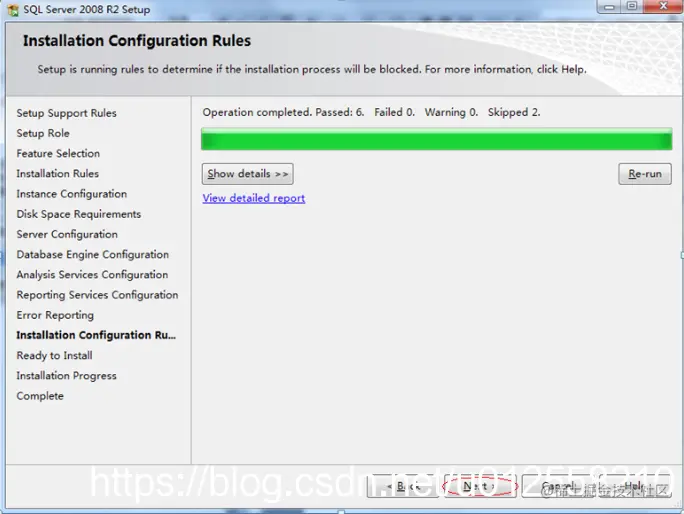
Task: Click the Operation completed status text
Action: [371, 113]
